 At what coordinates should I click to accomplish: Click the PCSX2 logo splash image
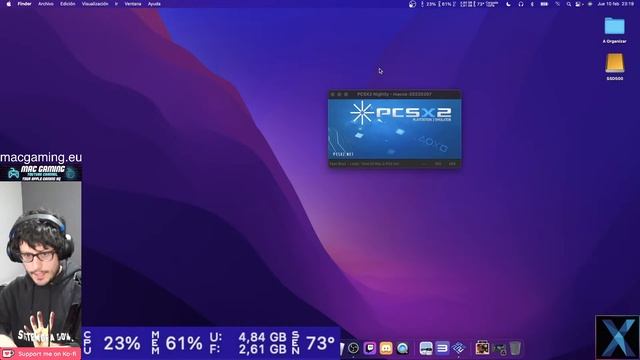click(x=395, y=129)
